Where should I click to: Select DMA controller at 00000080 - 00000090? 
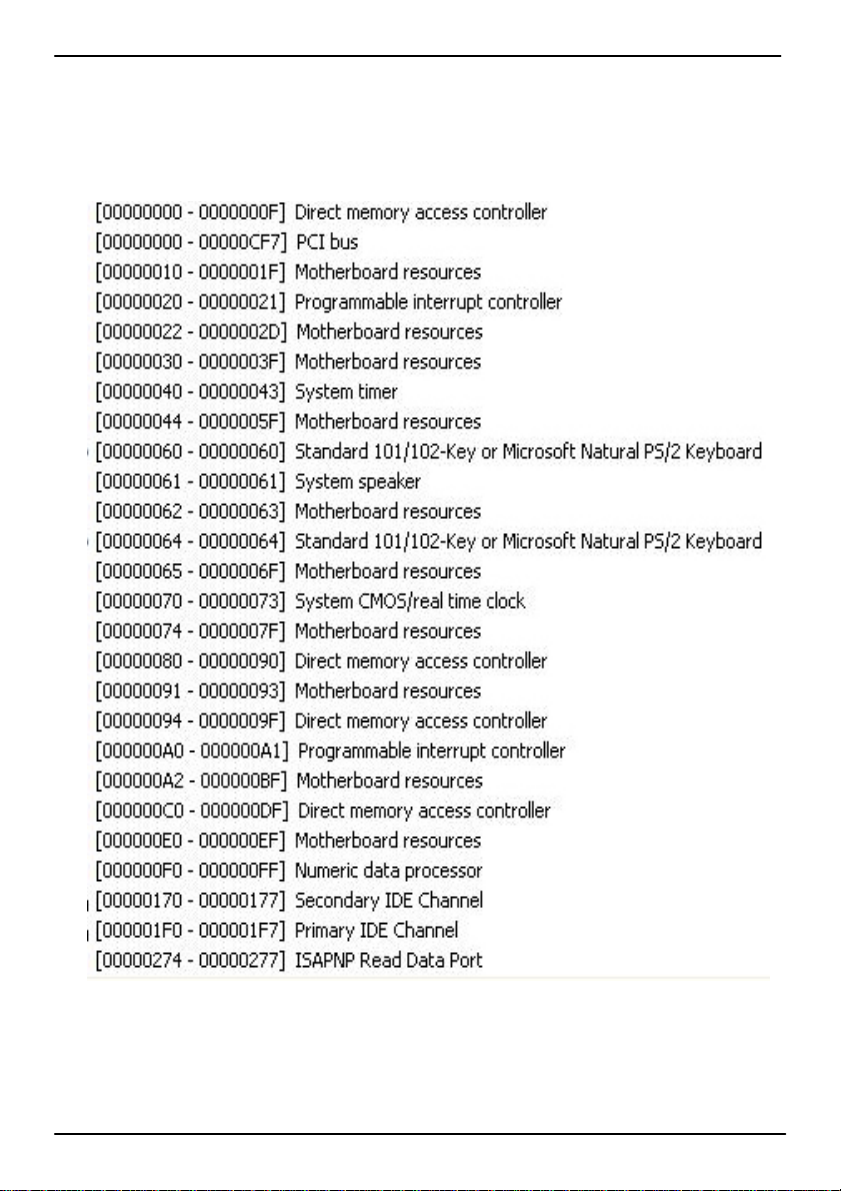(x=321, y=661)
